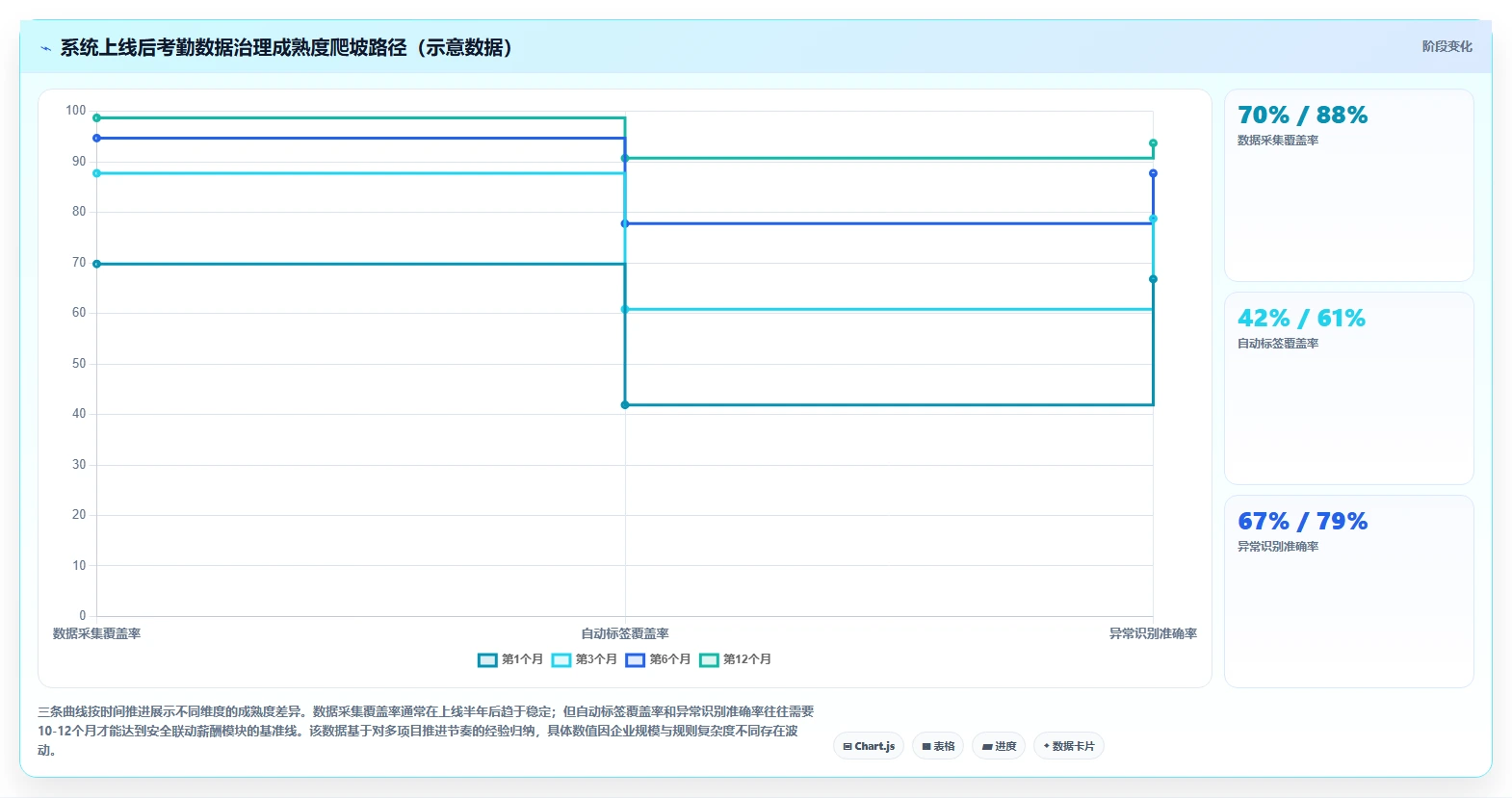Click 数据采集覆盖率 caption in the first card
Image resolution: width=1512 pixels, height=798 pixels.
point(1278,141)
